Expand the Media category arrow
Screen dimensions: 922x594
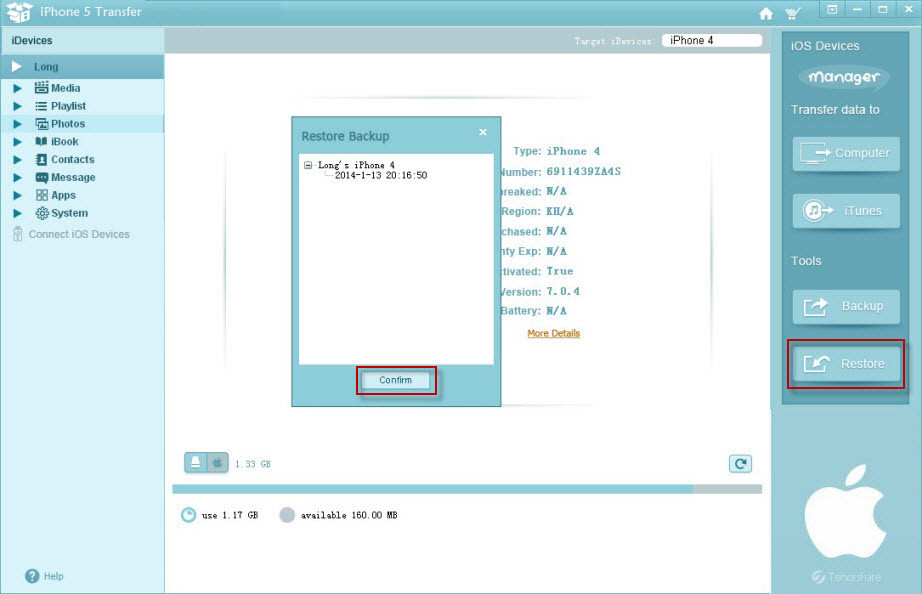pyautogui.click(x=18, y=88)
